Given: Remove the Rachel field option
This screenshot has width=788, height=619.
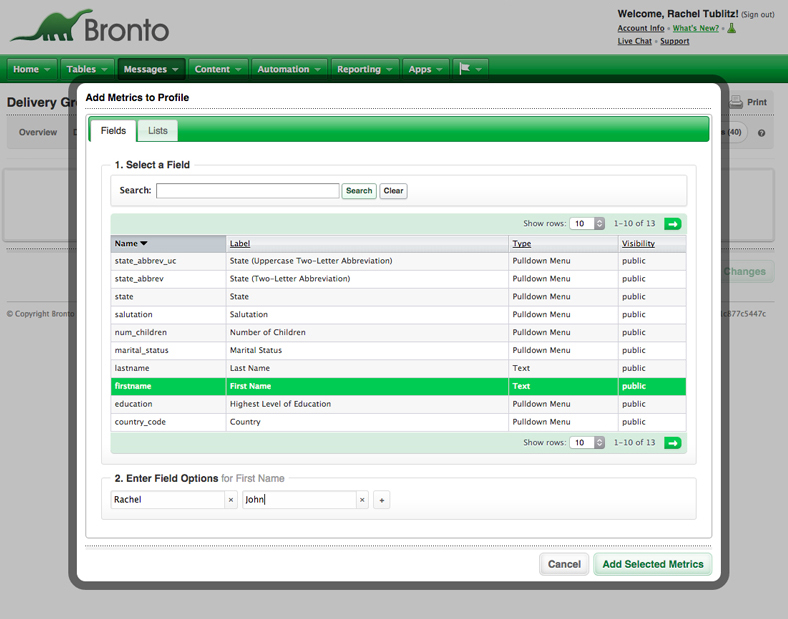Looking at the screenshot, I should tap(231, 500).
